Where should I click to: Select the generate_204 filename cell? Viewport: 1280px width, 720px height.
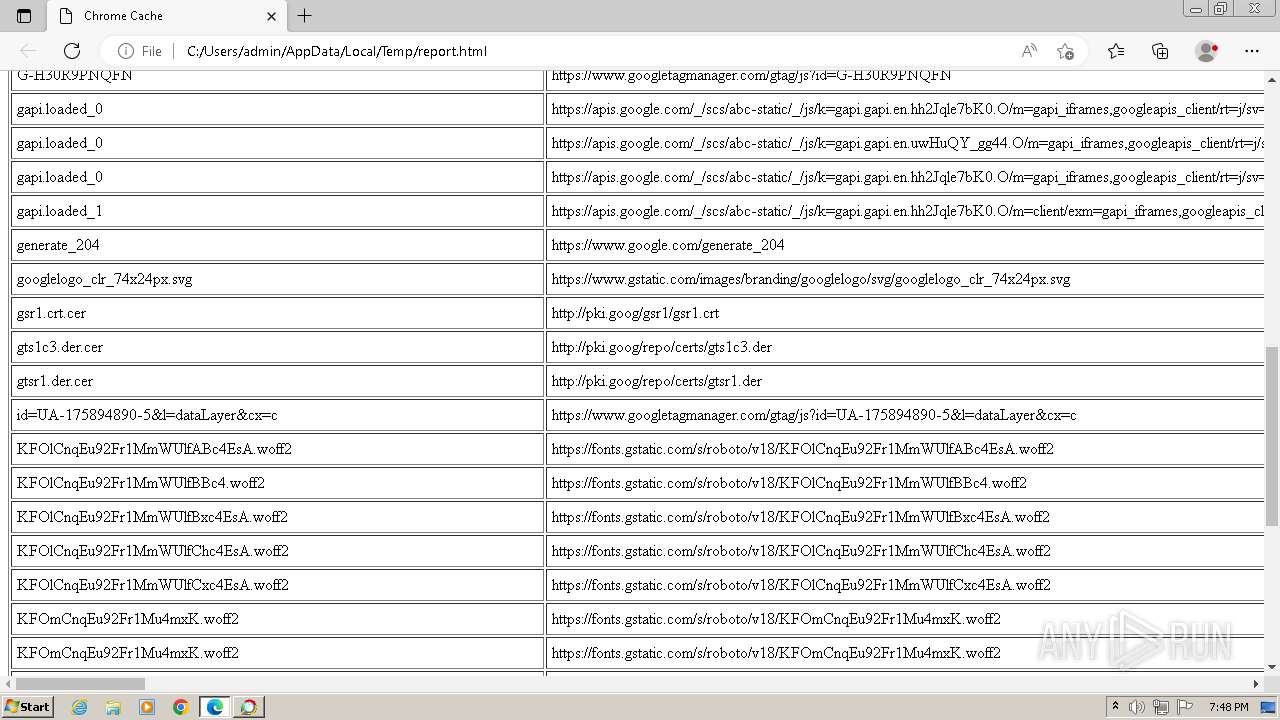pyautogui.click(x=277, y=245)
